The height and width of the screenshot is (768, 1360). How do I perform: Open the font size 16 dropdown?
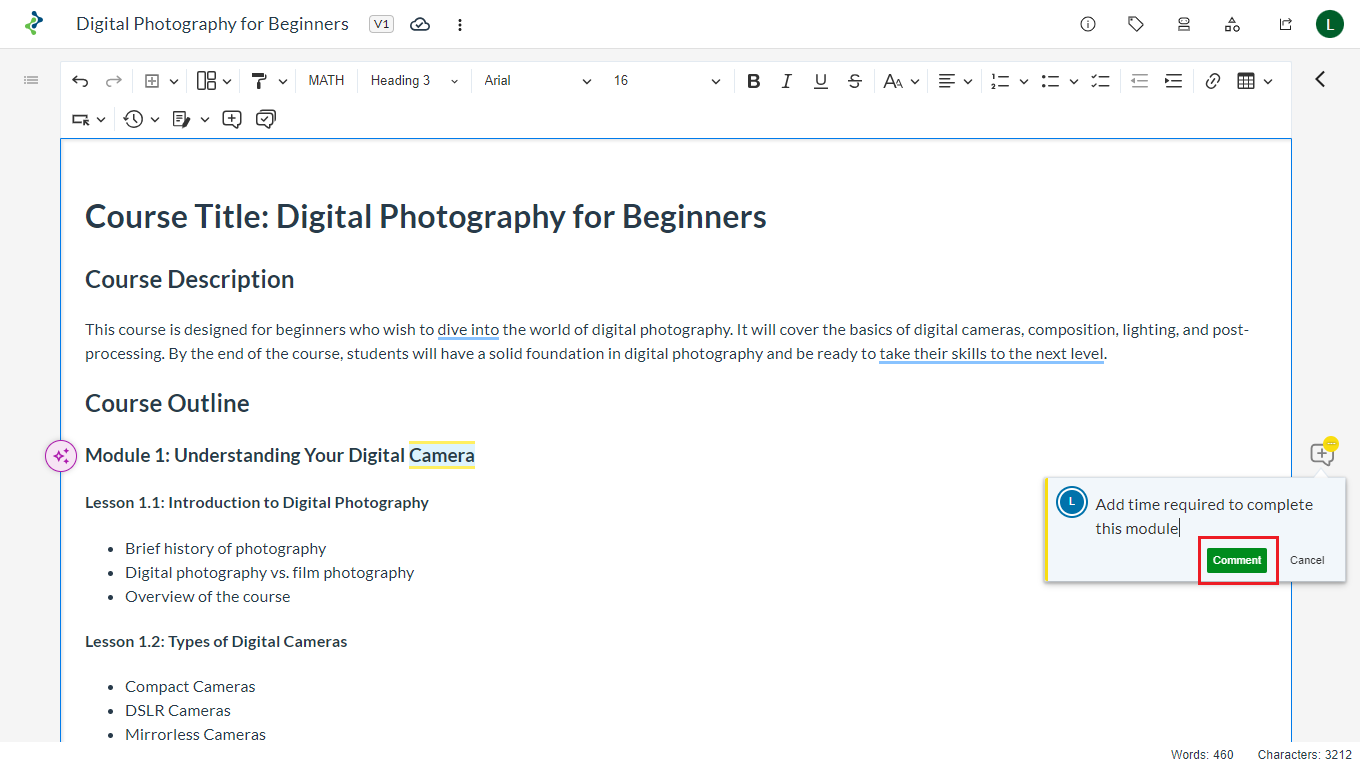666,81
